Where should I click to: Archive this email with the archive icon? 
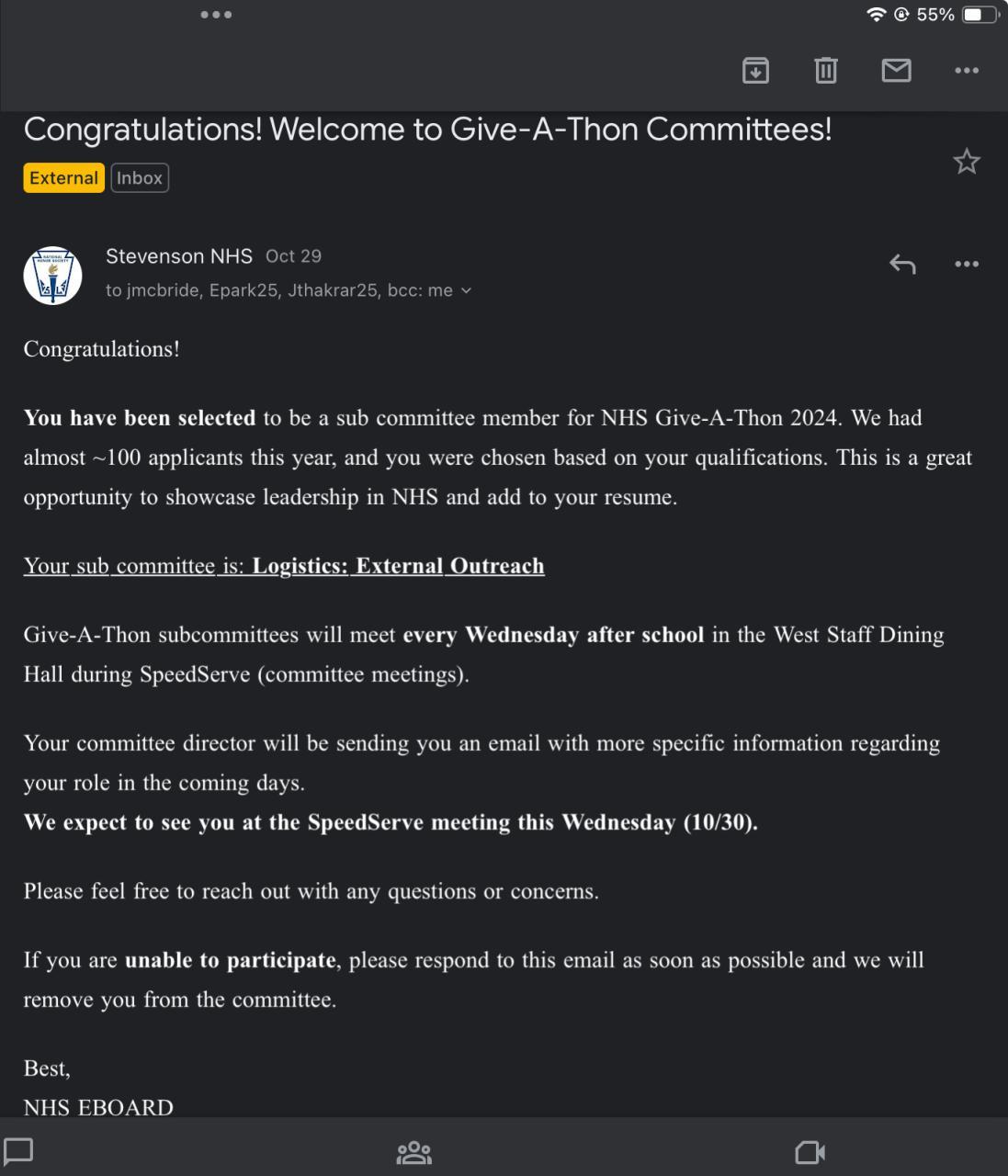point(755,70)
